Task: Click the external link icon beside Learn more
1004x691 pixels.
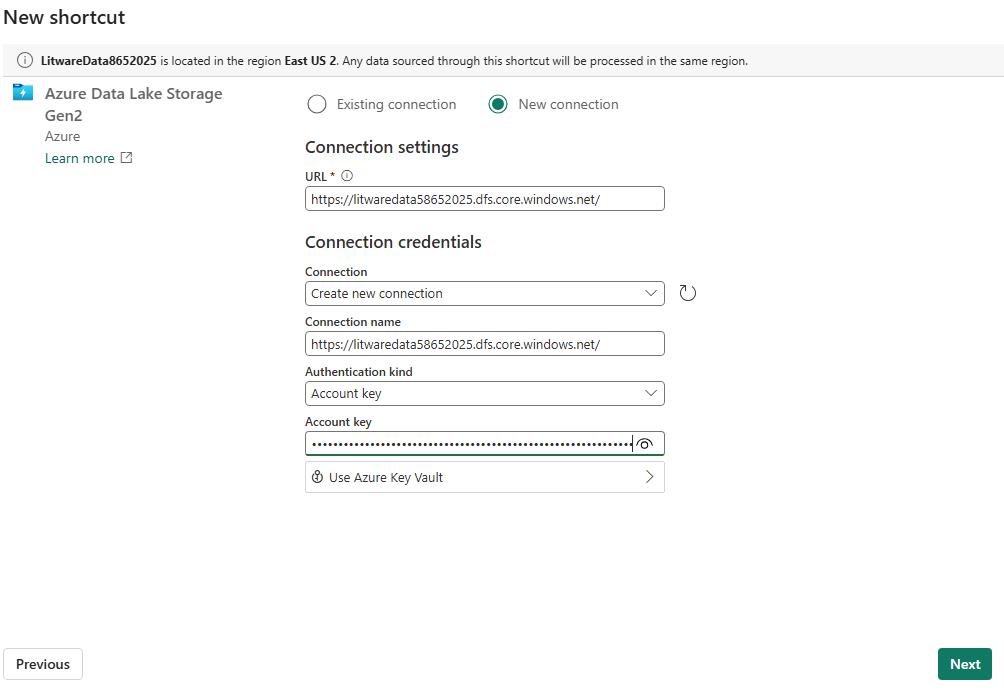Action: click(127, 158)
